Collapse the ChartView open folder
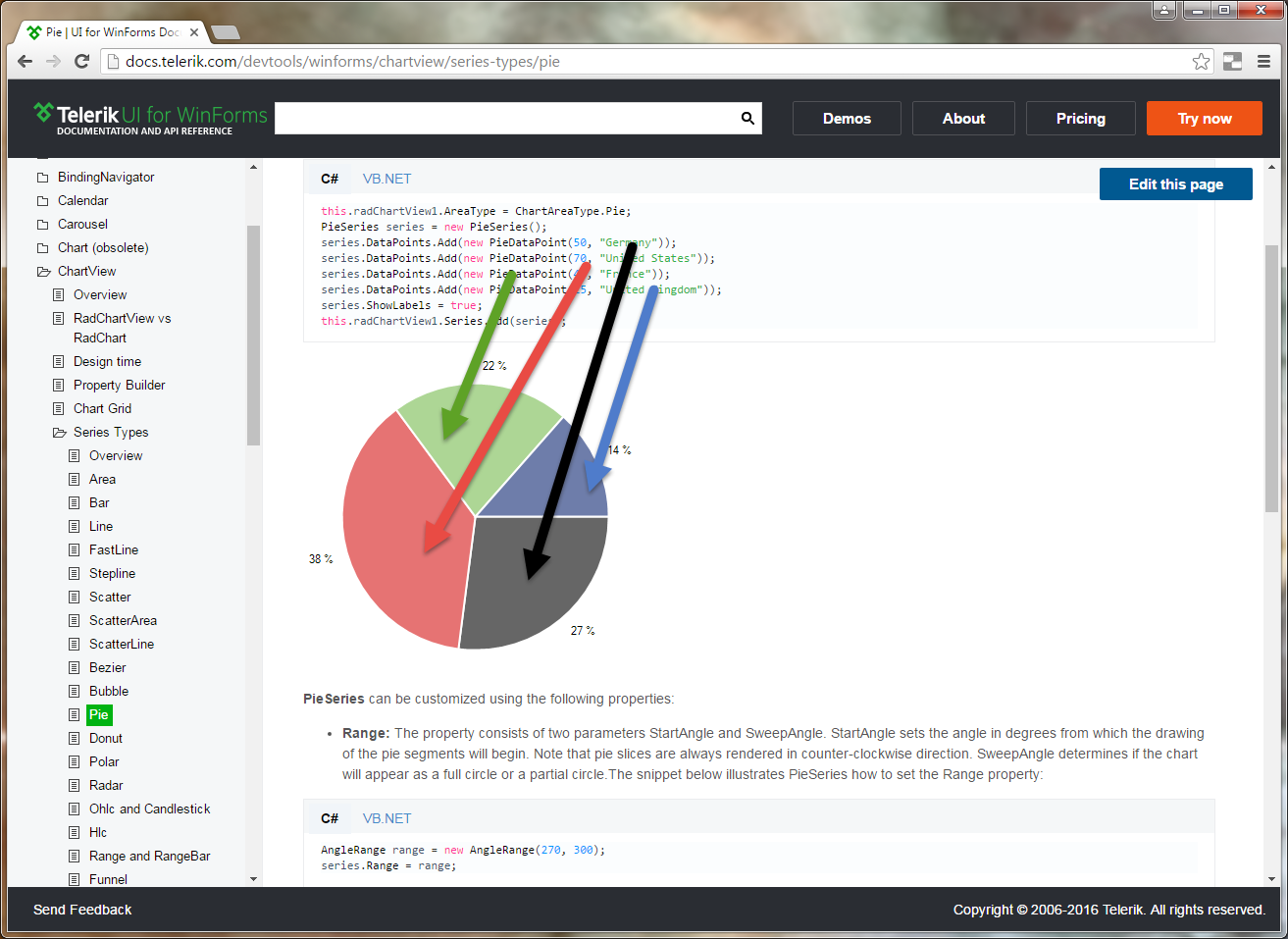This screenshot has height=939, width=1288. [43, 272]
